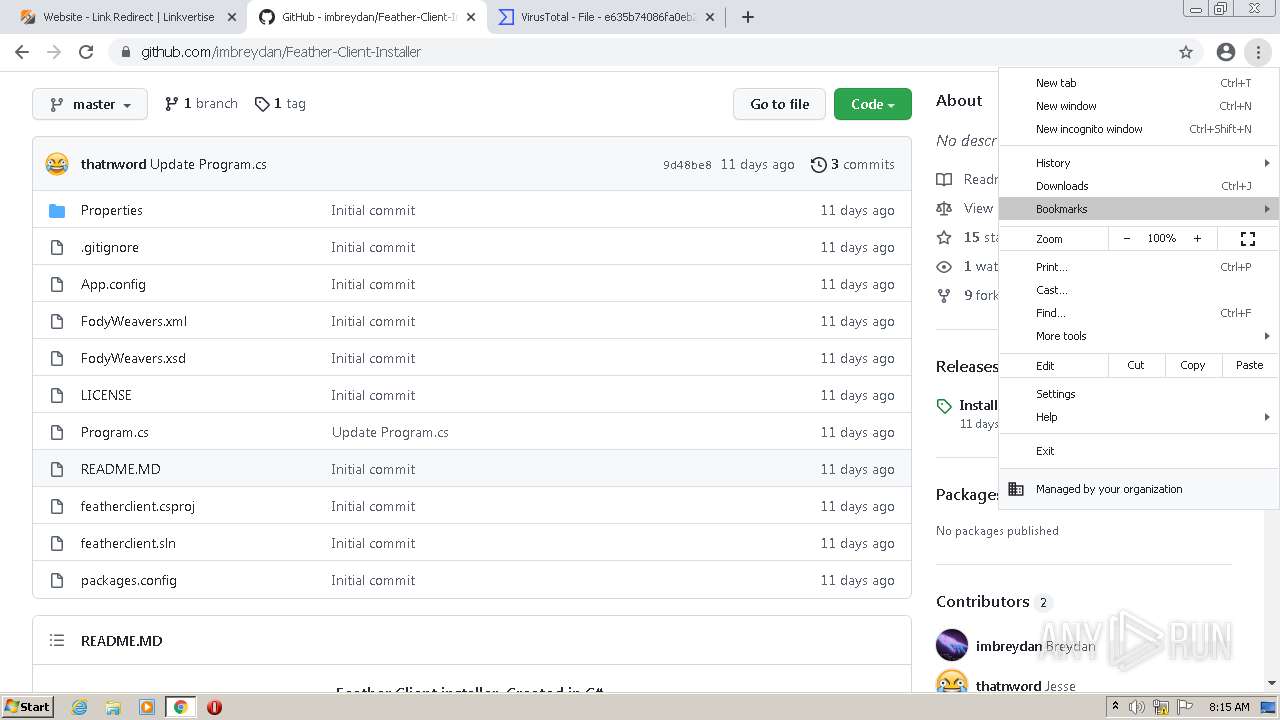Click the README list outline icon
Screen dimensions: 1280x720
pos(57,640)
